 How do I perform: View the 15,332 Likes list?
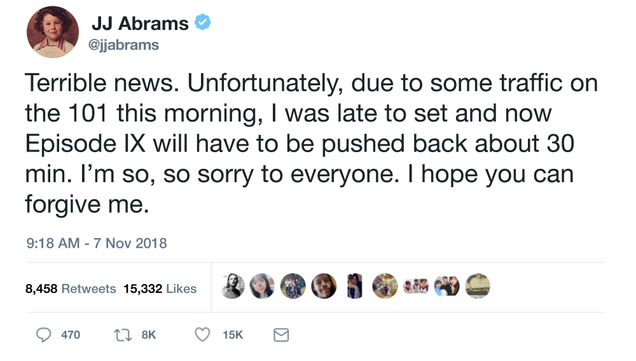(160, 289)
